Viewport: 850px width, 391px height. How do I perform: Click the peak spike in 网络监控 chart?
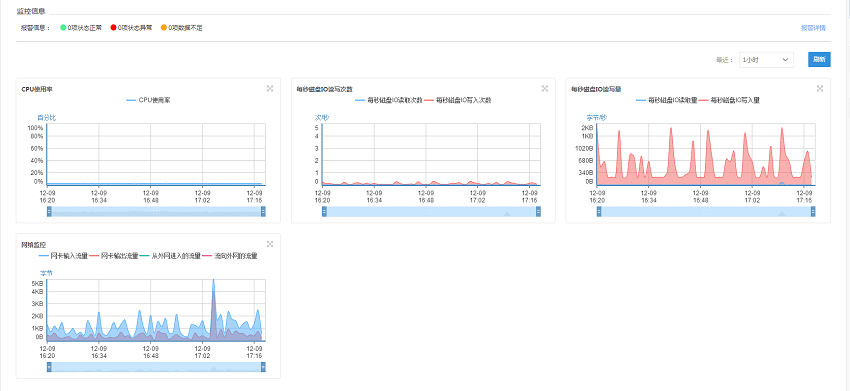click(214, 280)
